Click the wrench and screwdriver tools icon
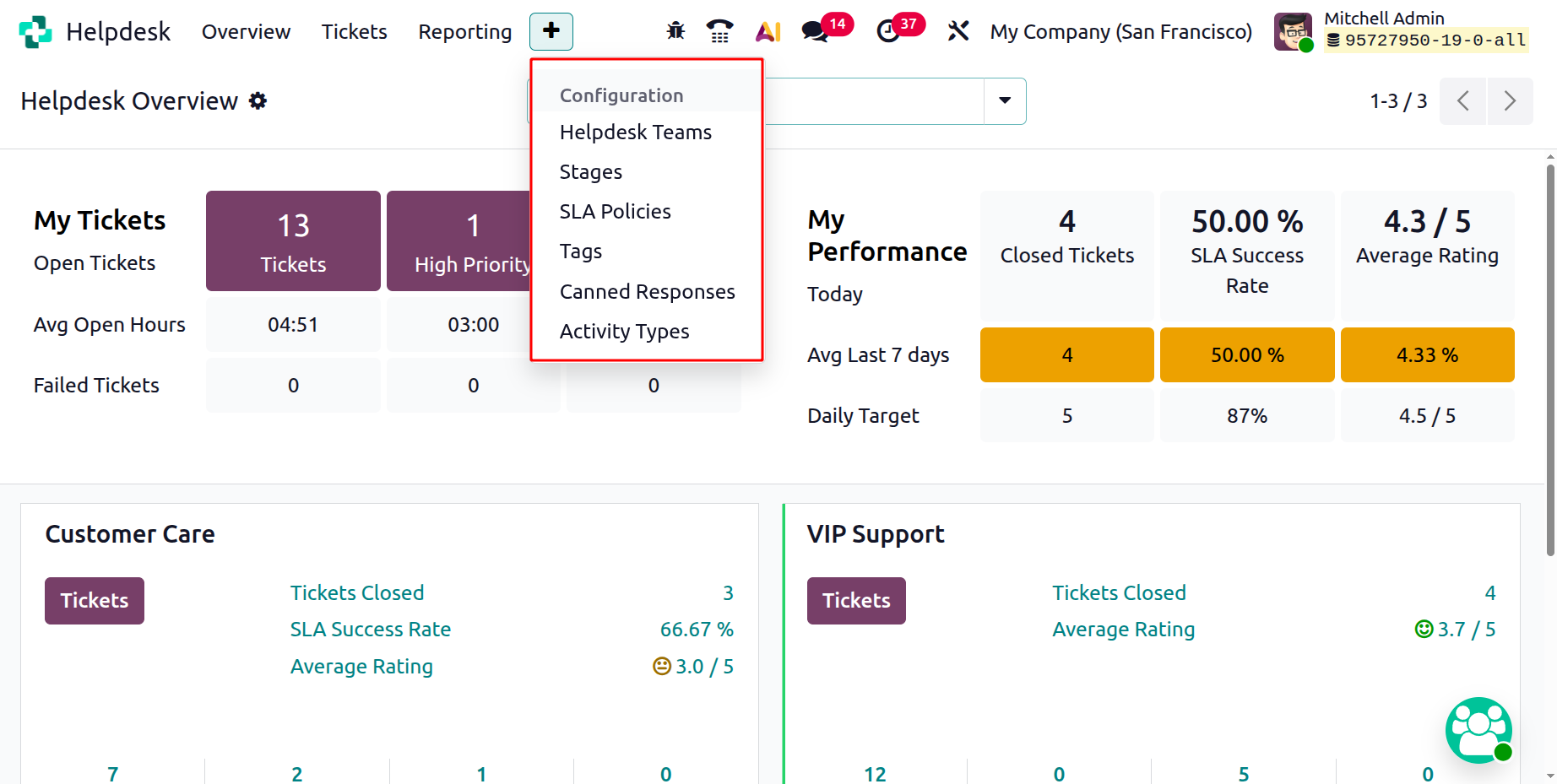1557x784 pixels. 958,32
